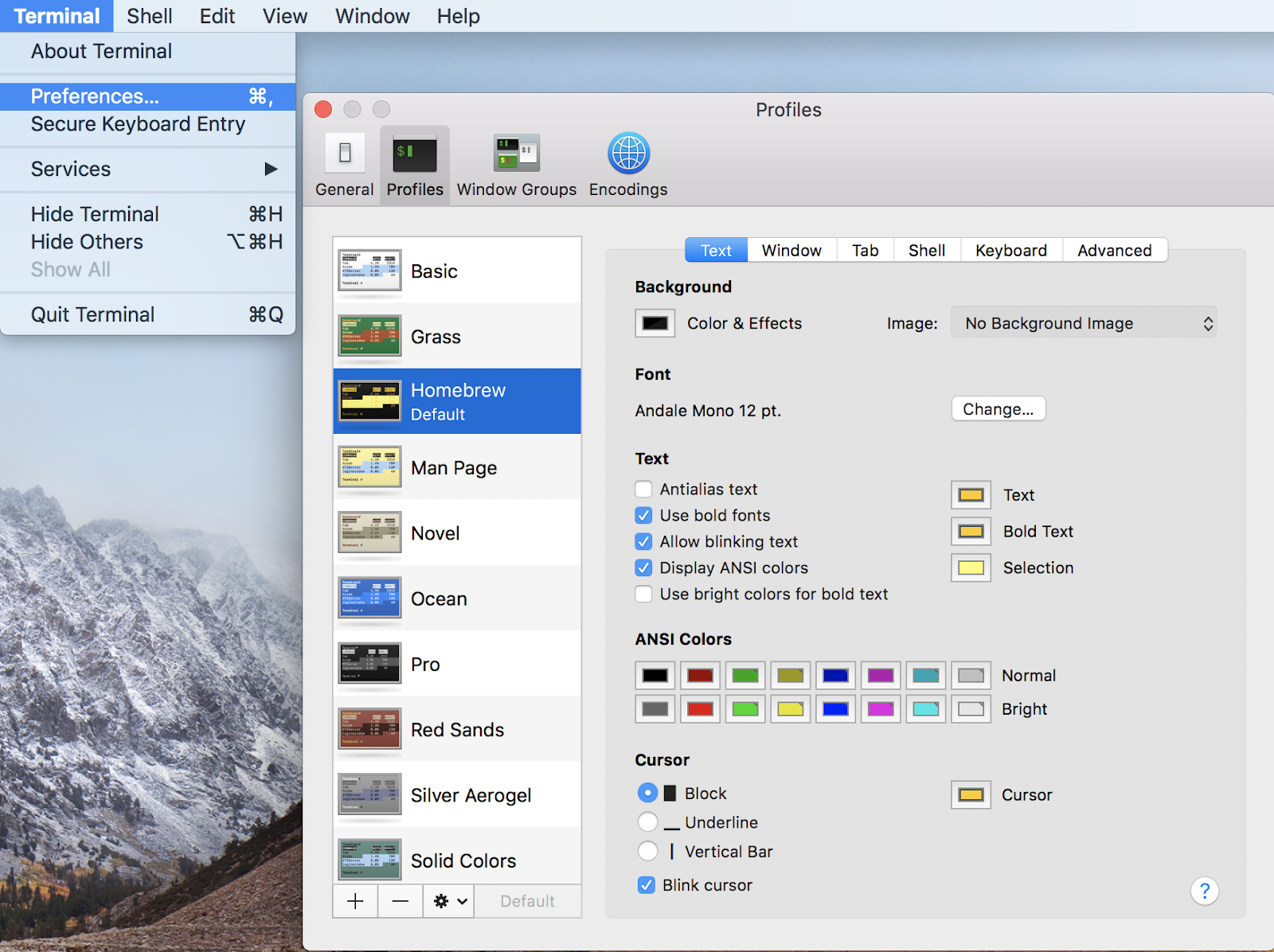
Task: Choose Secure Keyboard Entry
Action: pos(148,124)
